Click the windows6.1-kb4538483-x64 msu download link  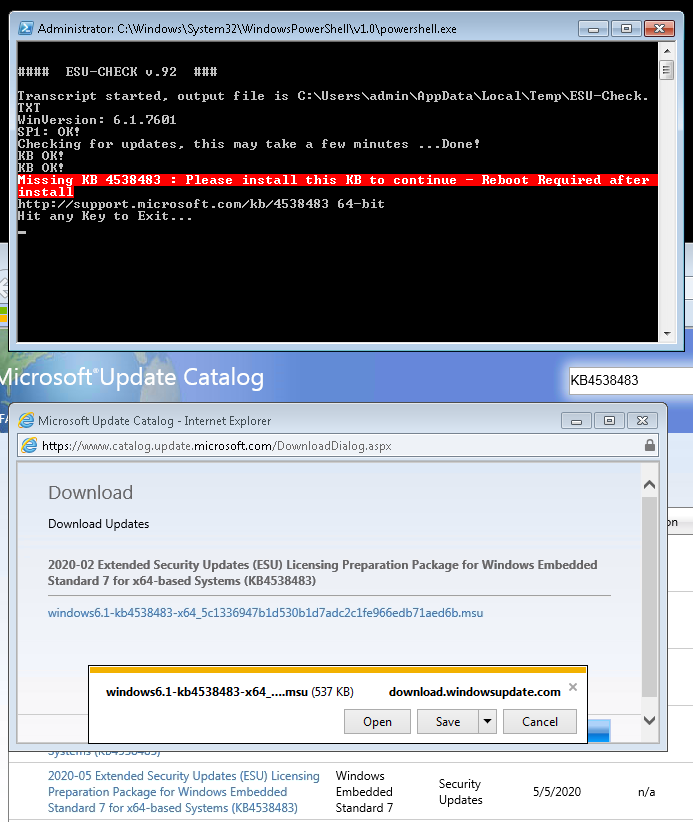click(x=265, y=613)
